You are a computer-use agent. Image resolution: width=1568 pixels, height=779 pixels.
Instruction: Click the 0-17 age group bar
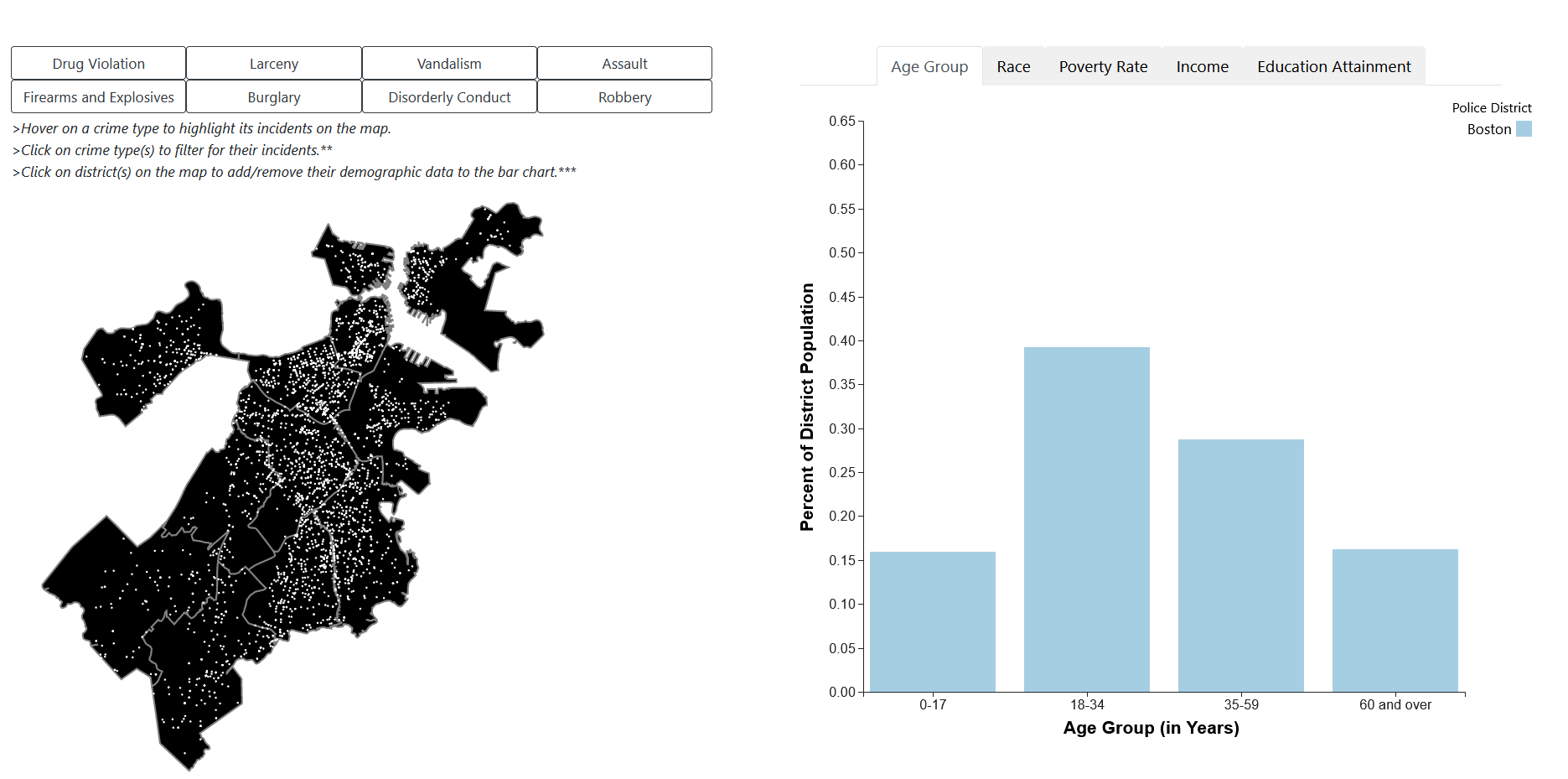coord(933,621)
